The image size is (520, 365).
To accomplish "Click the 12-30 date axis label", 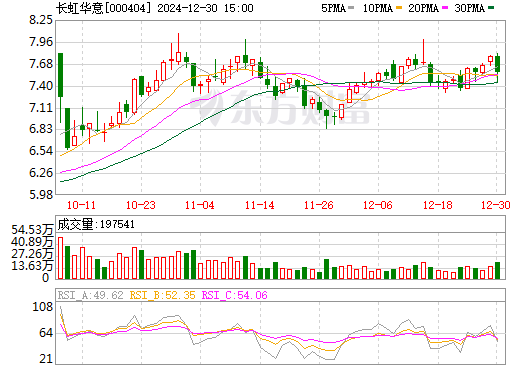I will pyautogui.click(x=496, y=205).
